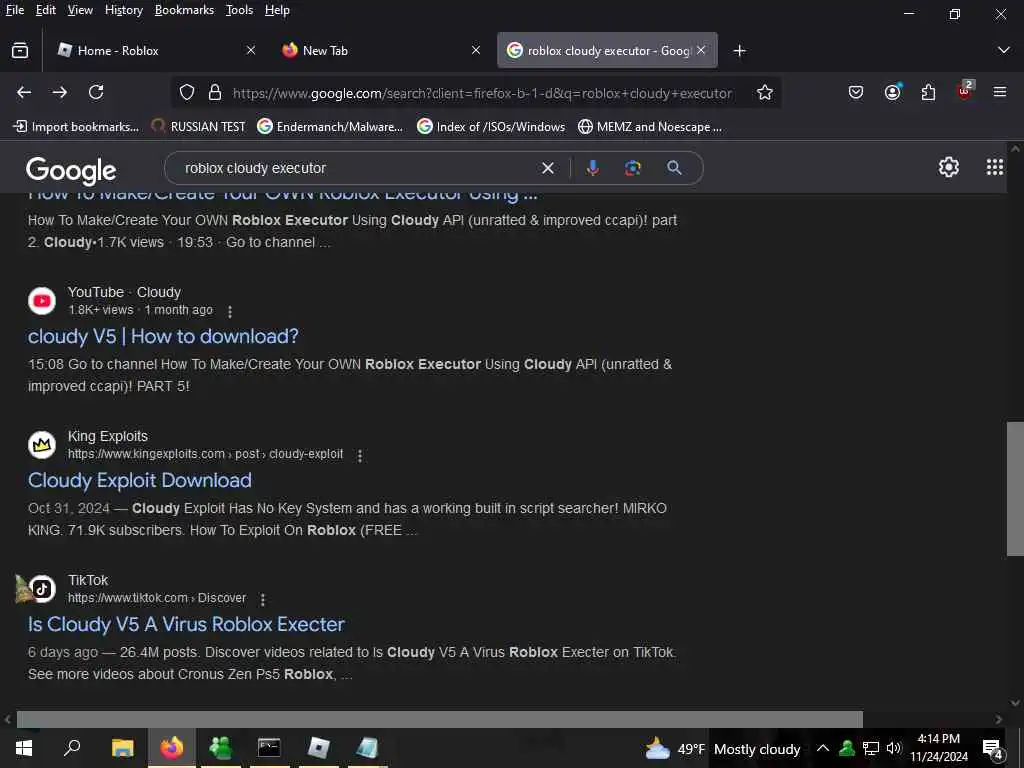Open Firefox hamburger application menu

pyautogui.click(x=1000, y=92)
